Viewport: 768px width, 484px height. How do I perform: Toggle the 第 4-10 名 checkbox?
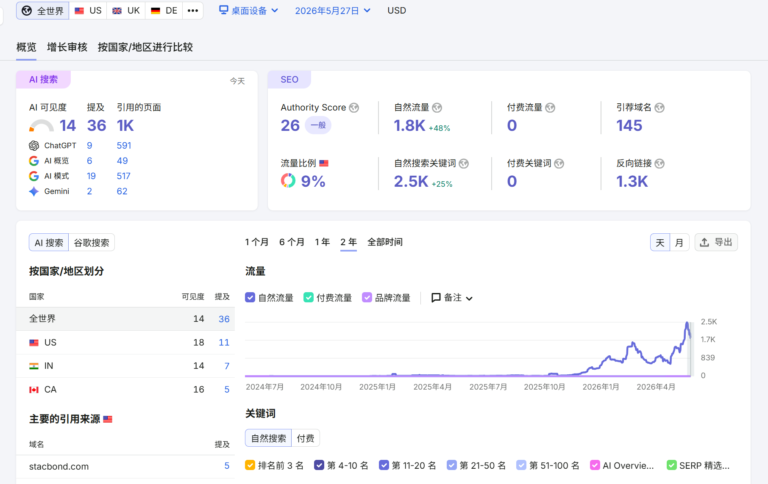point(319,465)
